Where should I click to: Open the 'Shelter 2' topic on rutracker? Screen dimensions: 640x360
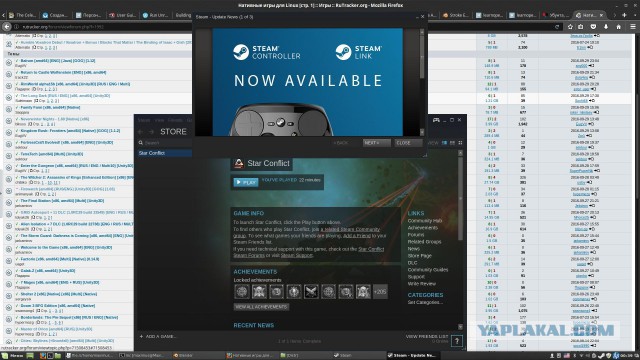[59, 294]
